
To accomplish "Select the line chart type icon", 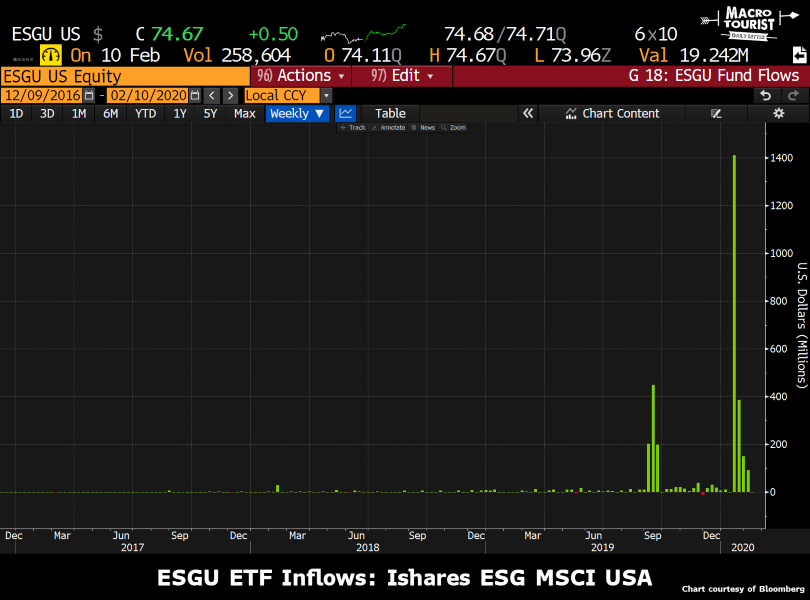I will 346,113.
